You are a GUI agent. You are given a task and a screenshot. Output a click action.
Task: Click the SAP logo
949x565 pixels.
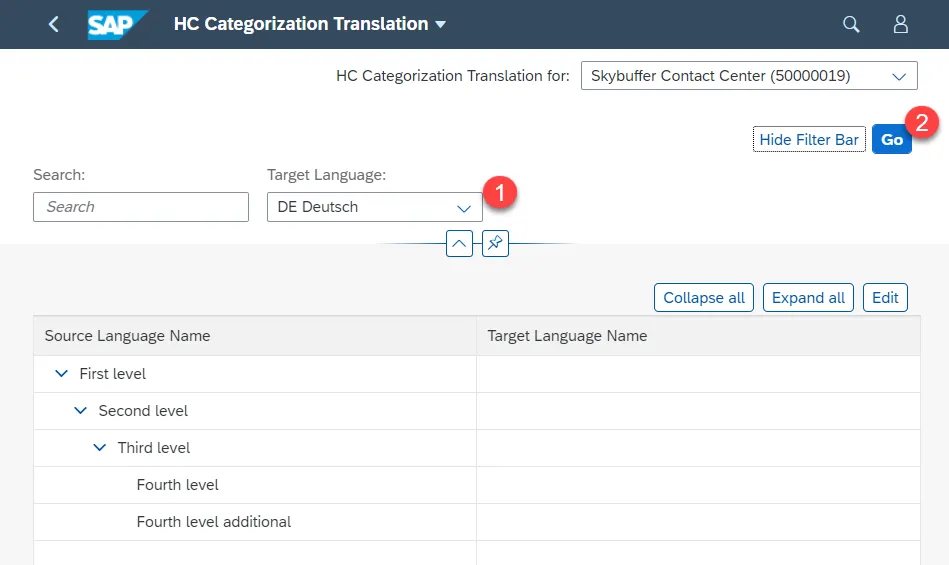click(117, 24)
